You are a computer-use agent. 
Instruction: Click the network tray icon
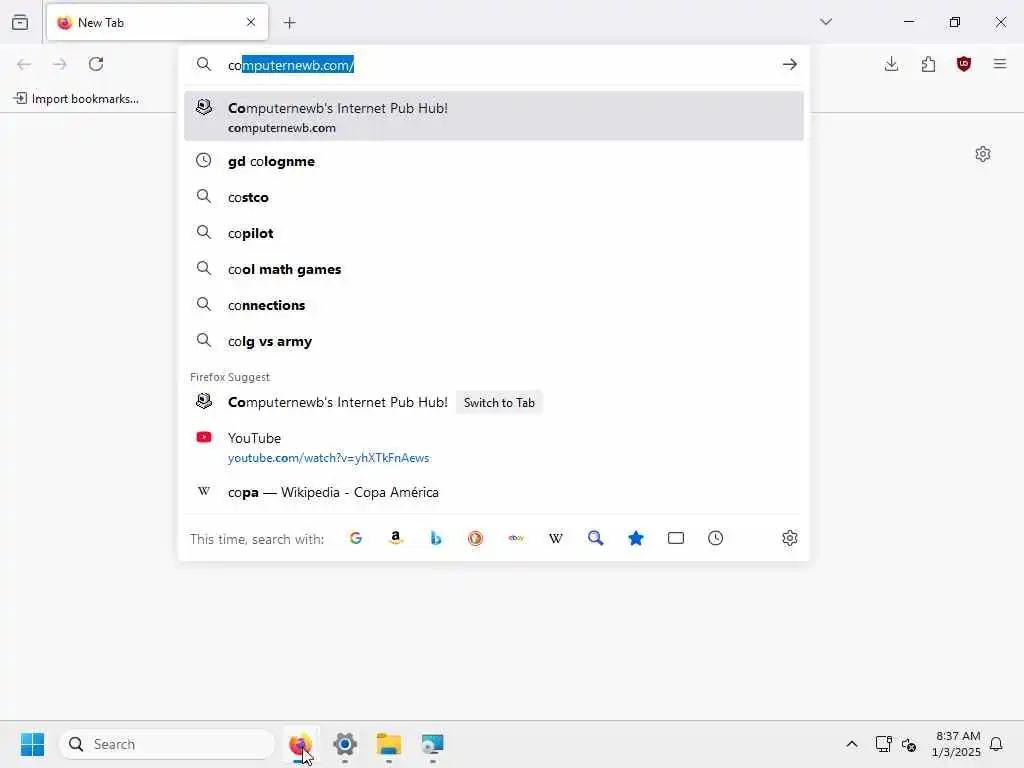[x=884, y=744]
